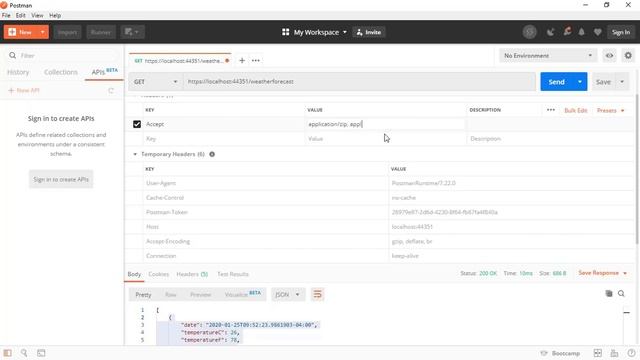Click the heart icon in header
Screen dimensions: 640x360
(598, 32)
